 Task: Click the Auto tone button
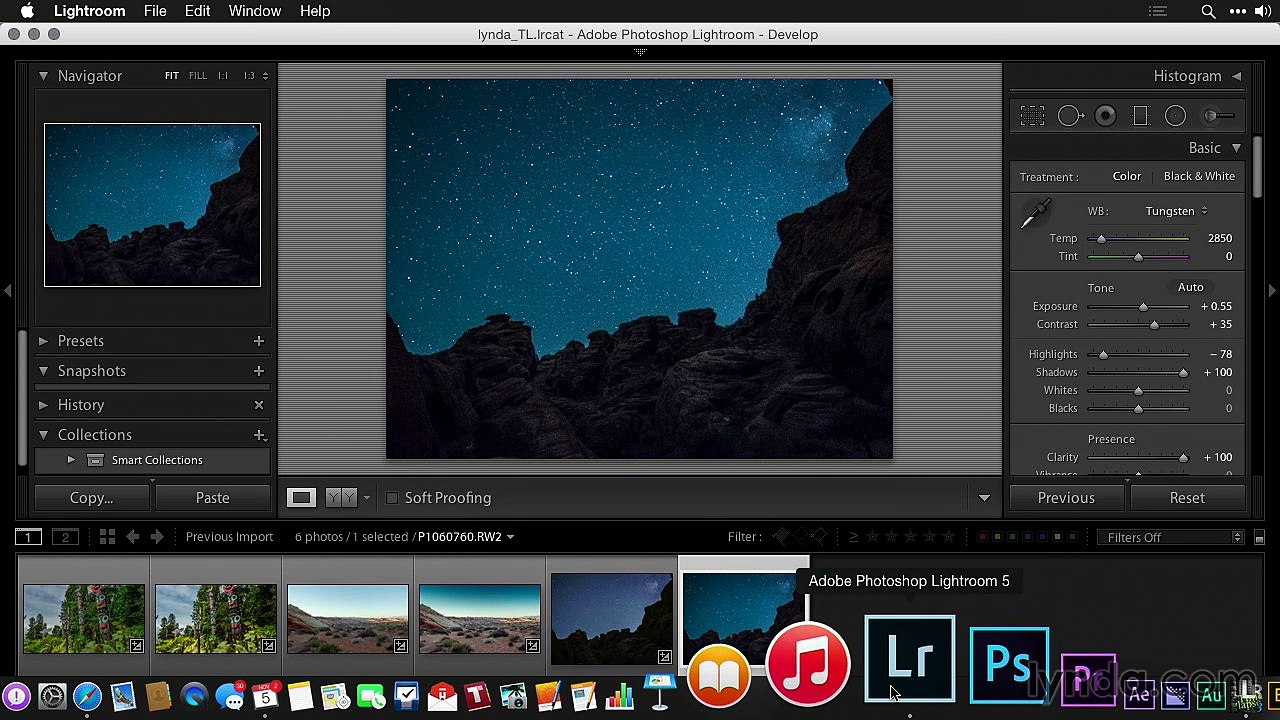[1190, 287]
